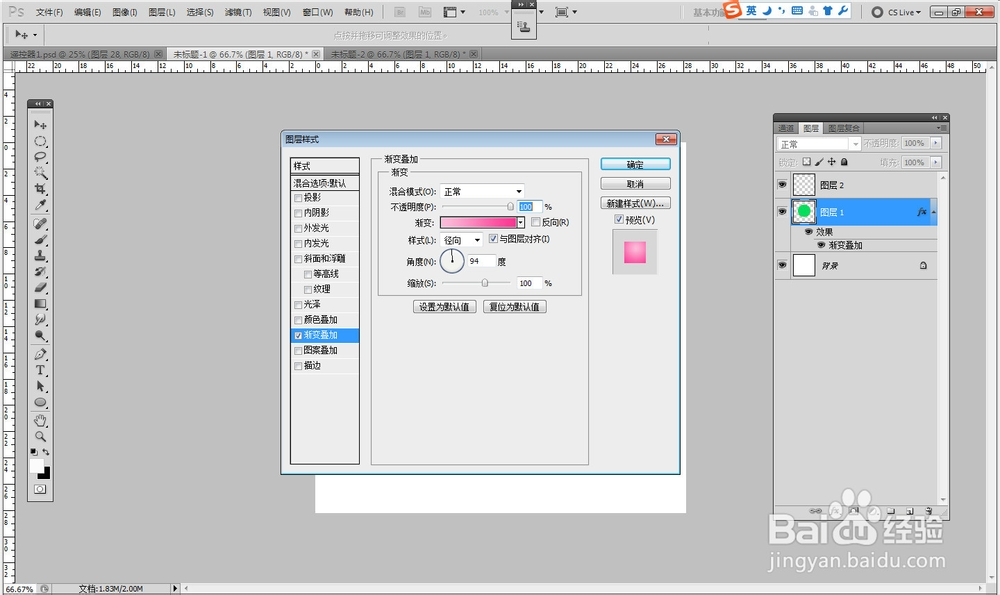
Task: Open the Layers panel blend mode dropdown
Action: [819, 144]
